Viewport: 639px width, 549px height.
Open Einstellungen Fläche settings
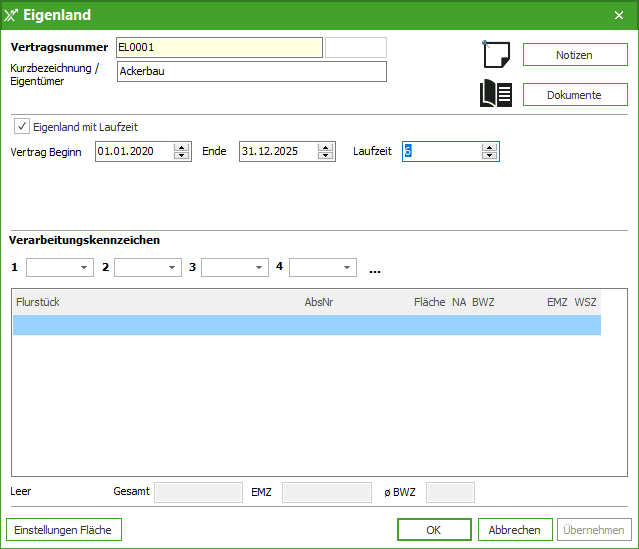64,530
